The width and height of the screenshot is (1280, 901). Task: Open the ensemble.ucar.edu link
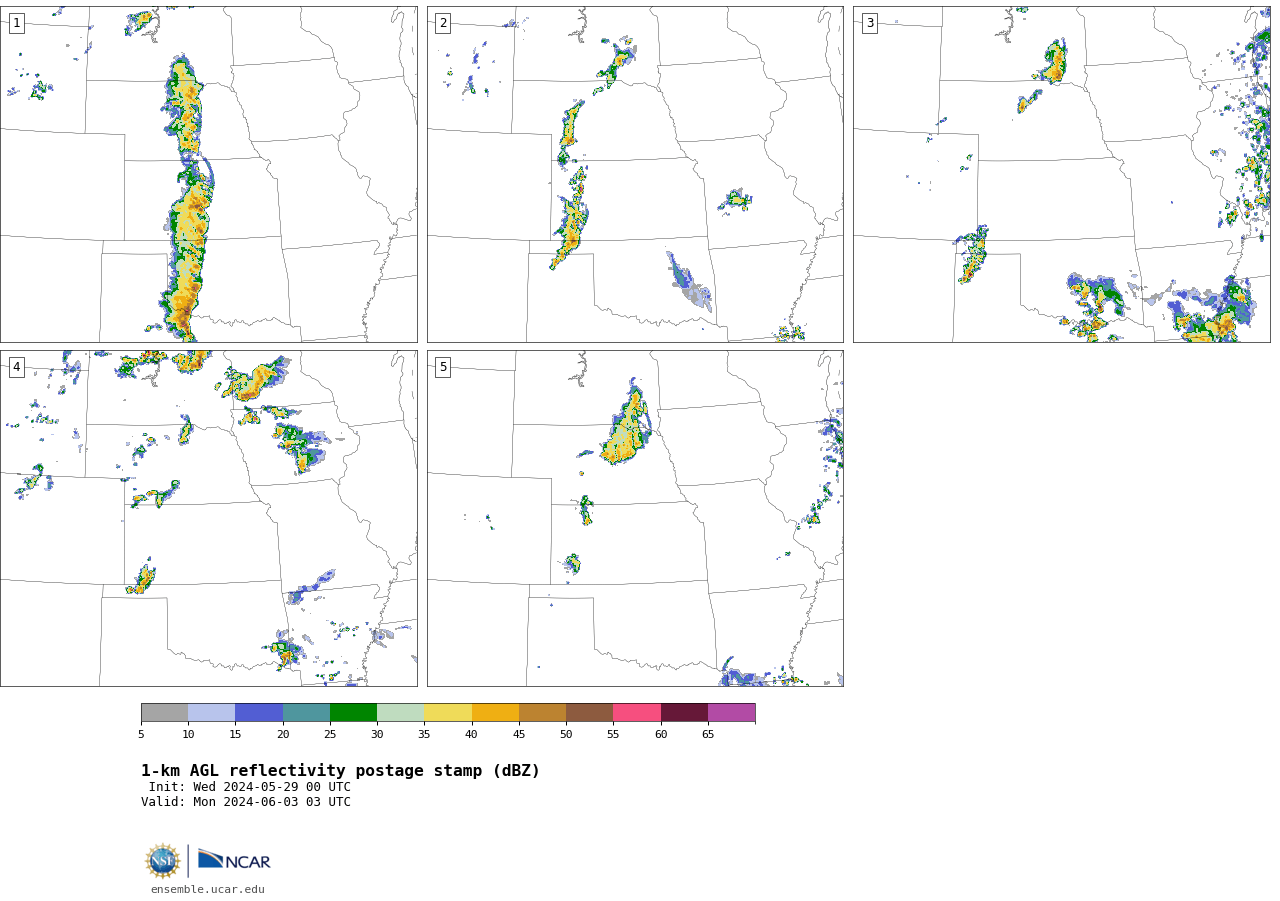tap(208, 890)
